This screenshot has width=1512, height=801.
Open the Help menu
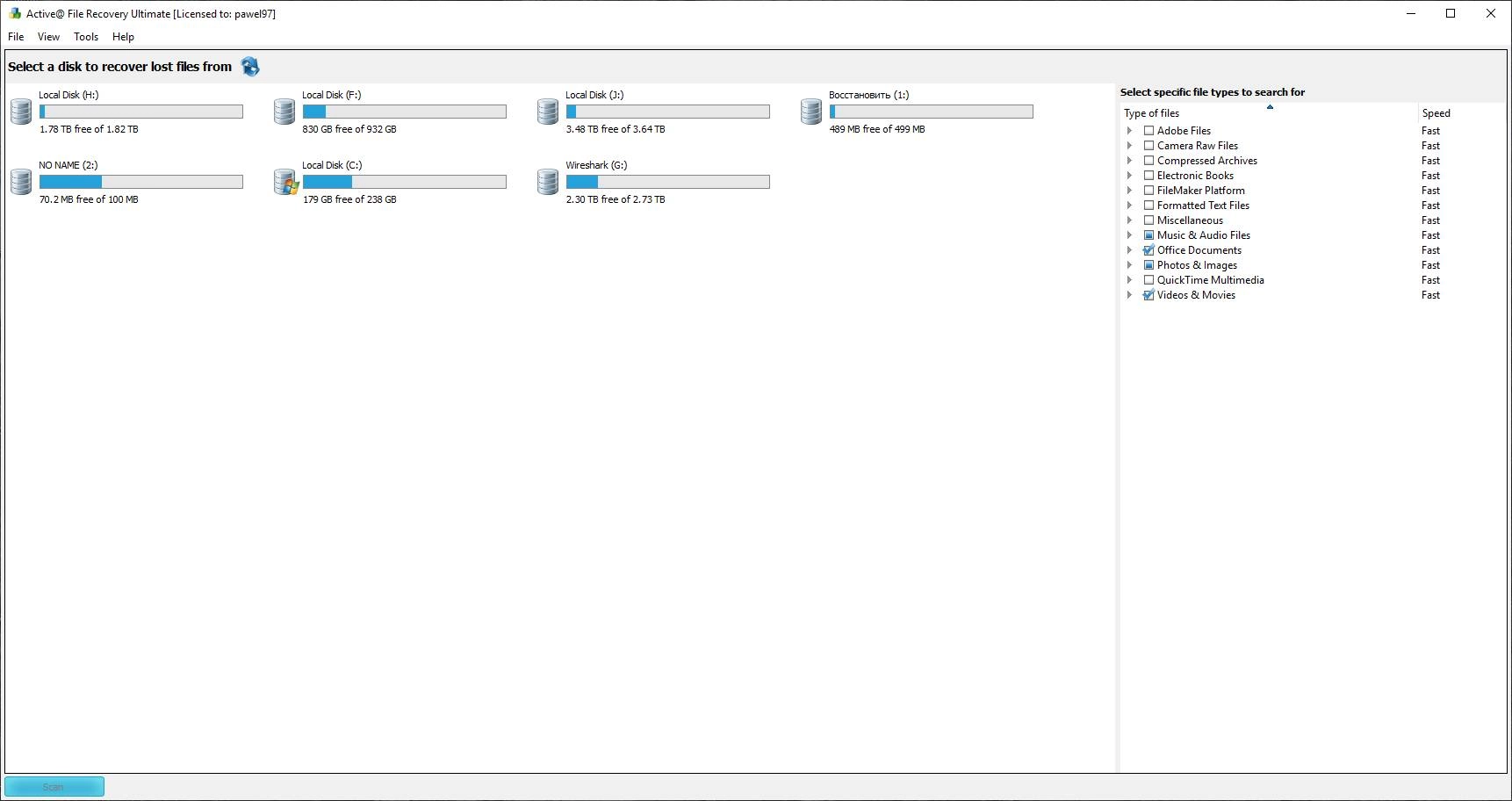[123, 37]
